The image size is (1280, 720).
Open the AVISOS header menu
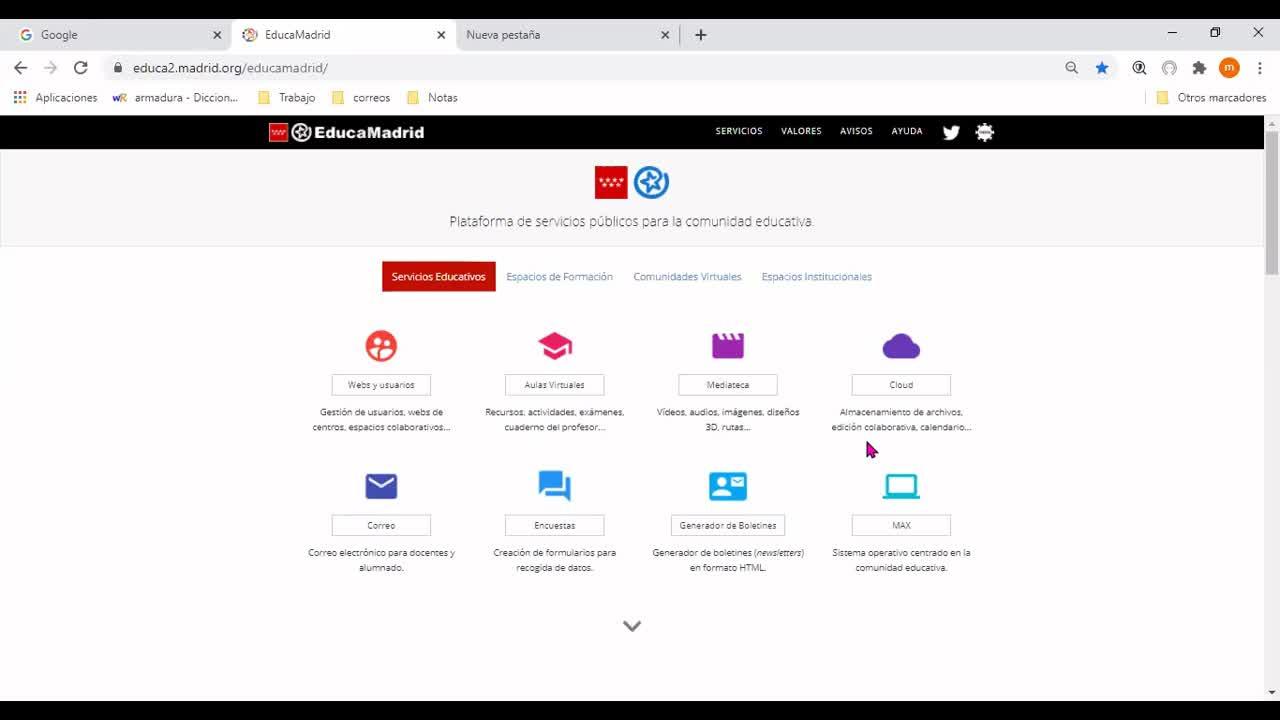(x=856, y=131)
